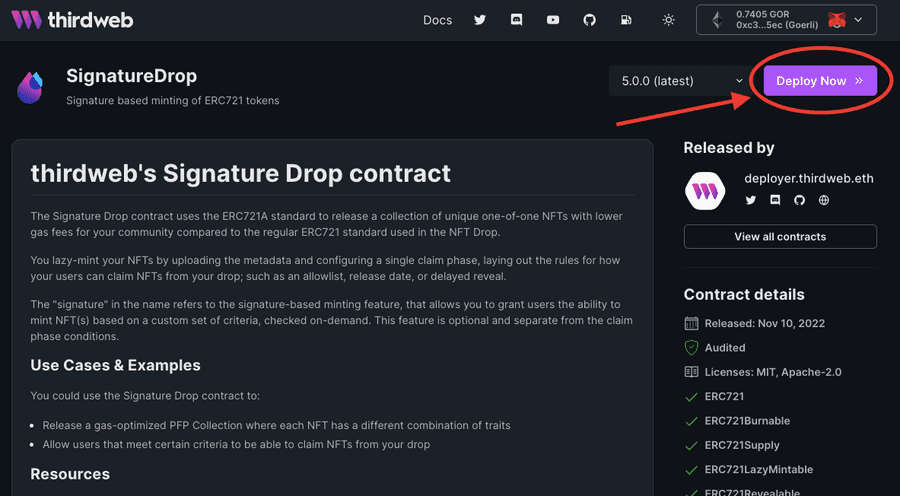Open Discord icon in top navigation
The width and height of the screenshot is (900, 496).
pyautogui.click(x=517, y=20)
